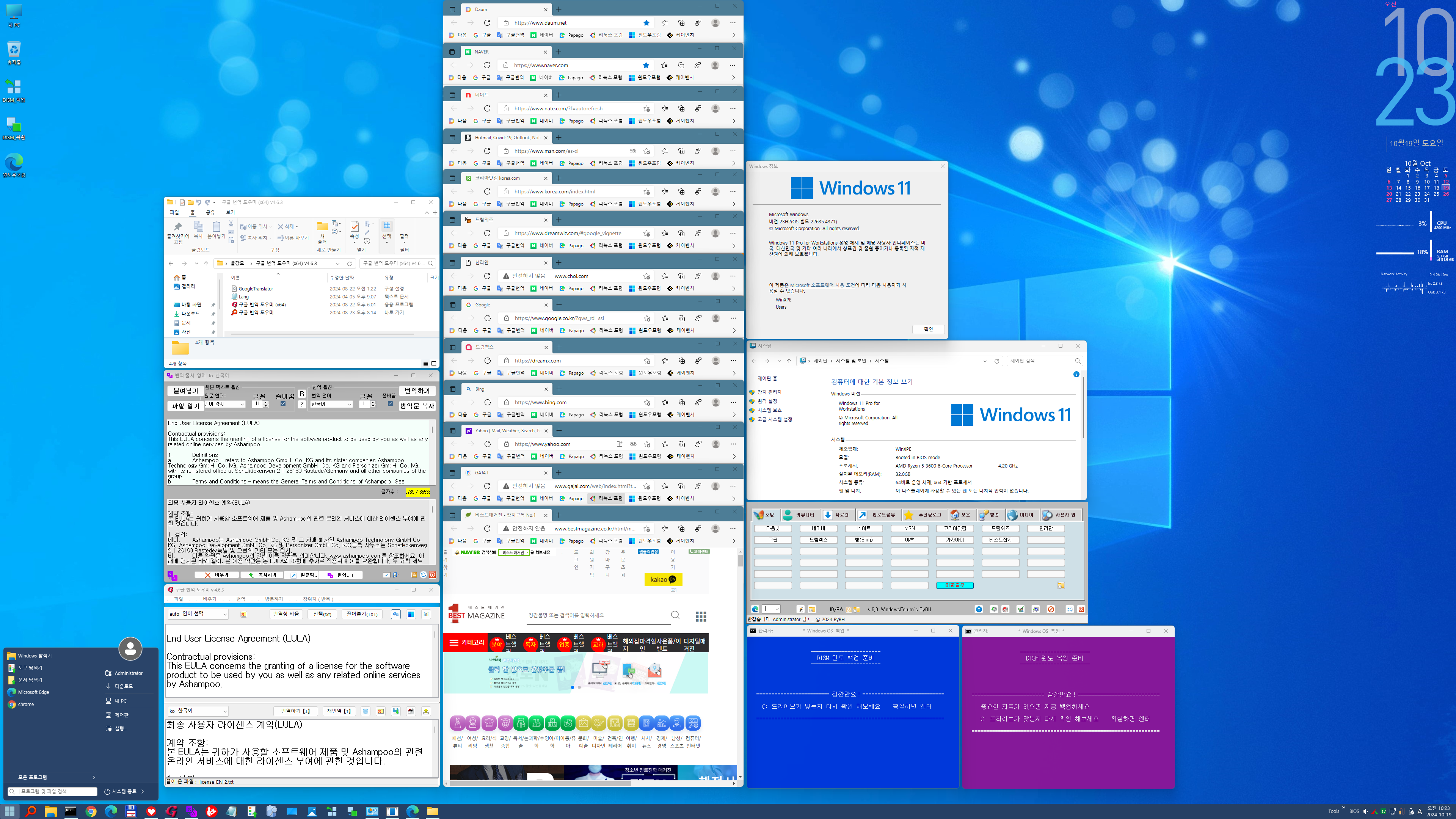Click the monitor icon in launcher bottom bar

1036,609
